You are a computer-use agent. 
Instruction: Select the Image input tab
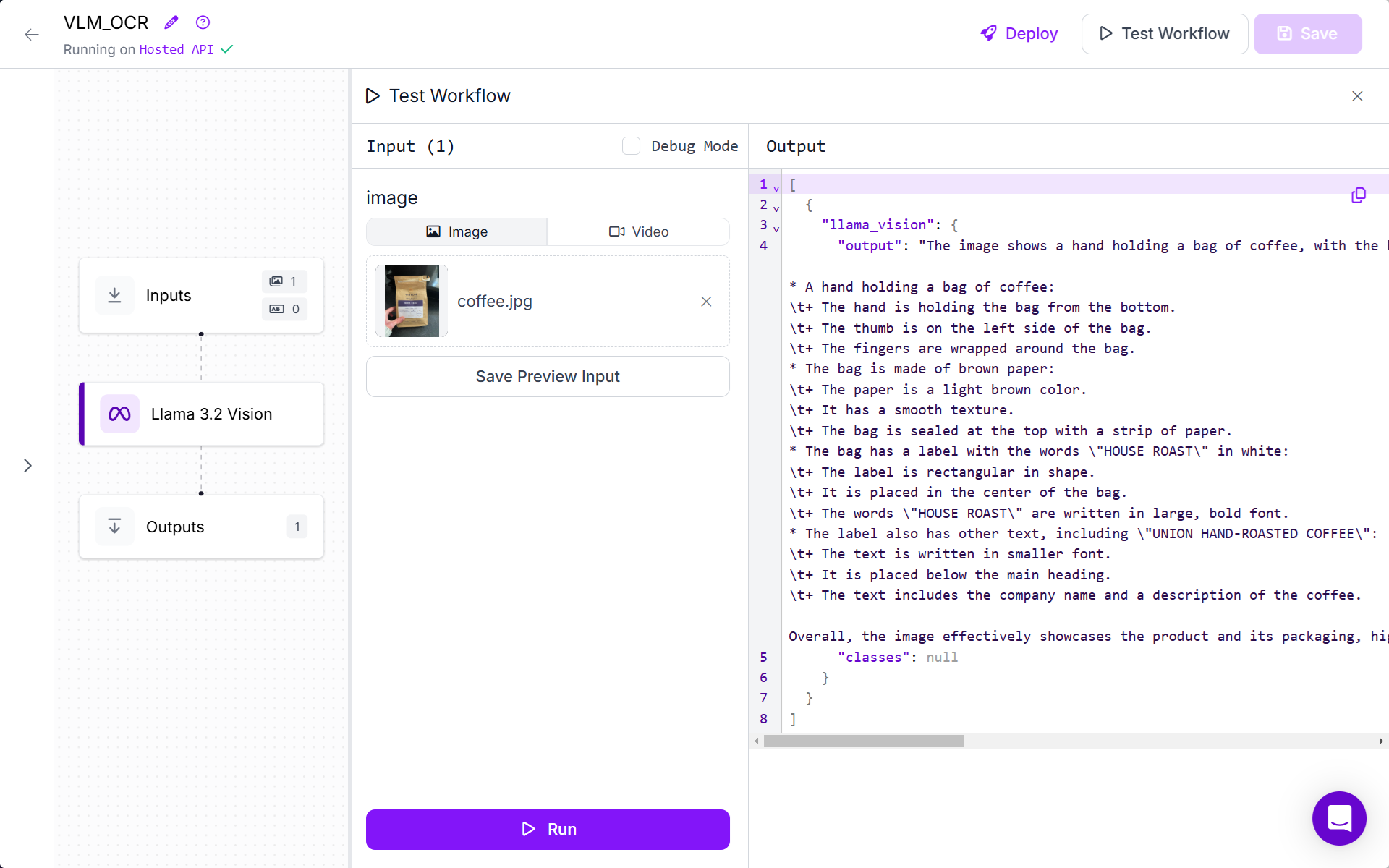click(x=457, y=231)
